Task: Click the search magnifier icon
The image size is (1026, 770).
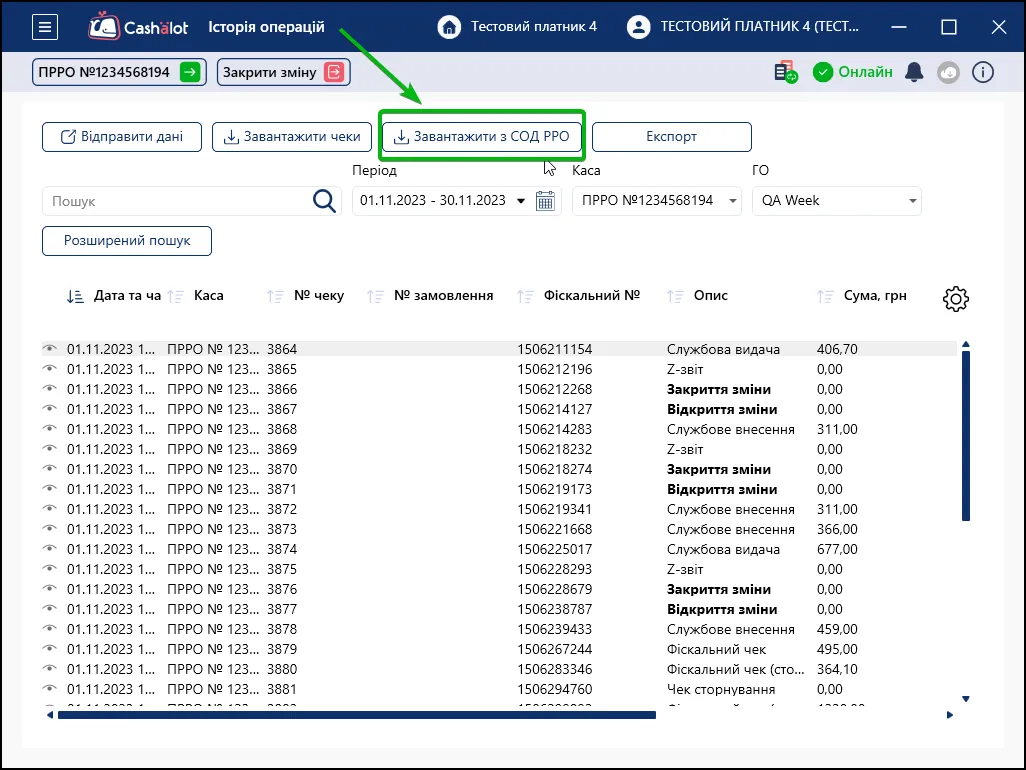Action: (x=325, y=201)
